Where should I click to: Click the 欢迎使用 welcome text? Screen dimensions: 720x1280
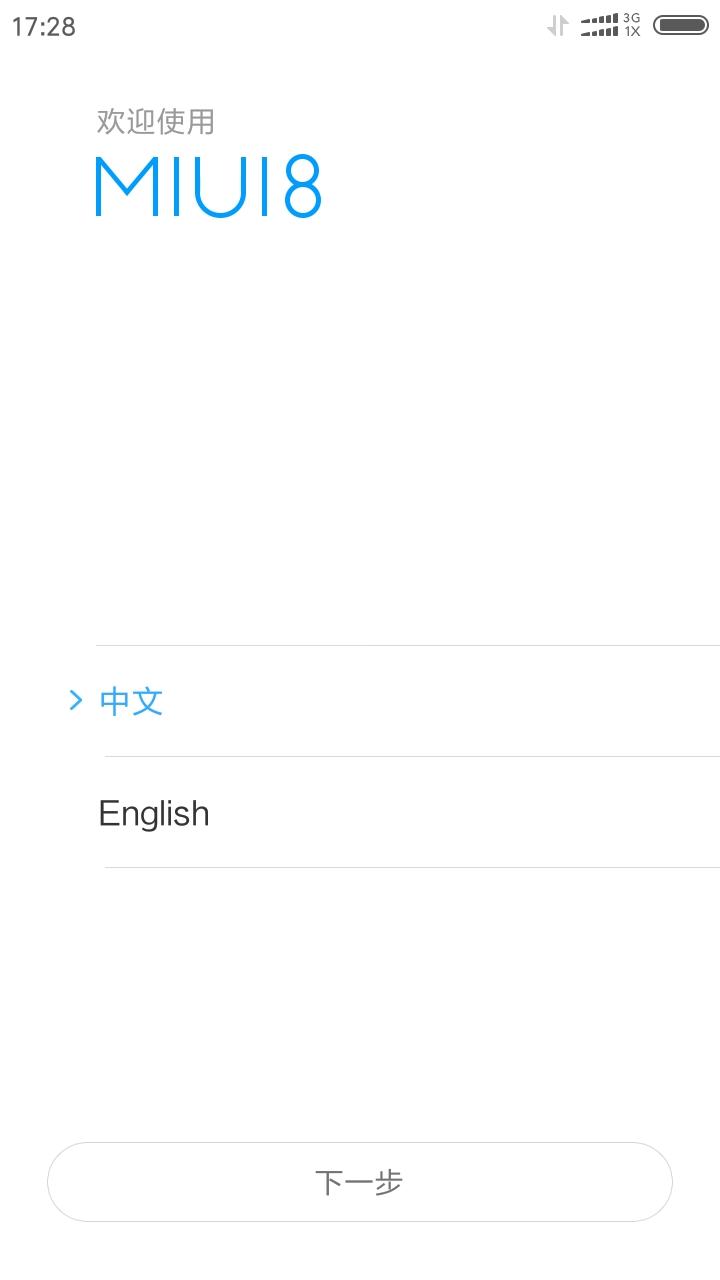(156, 121)
